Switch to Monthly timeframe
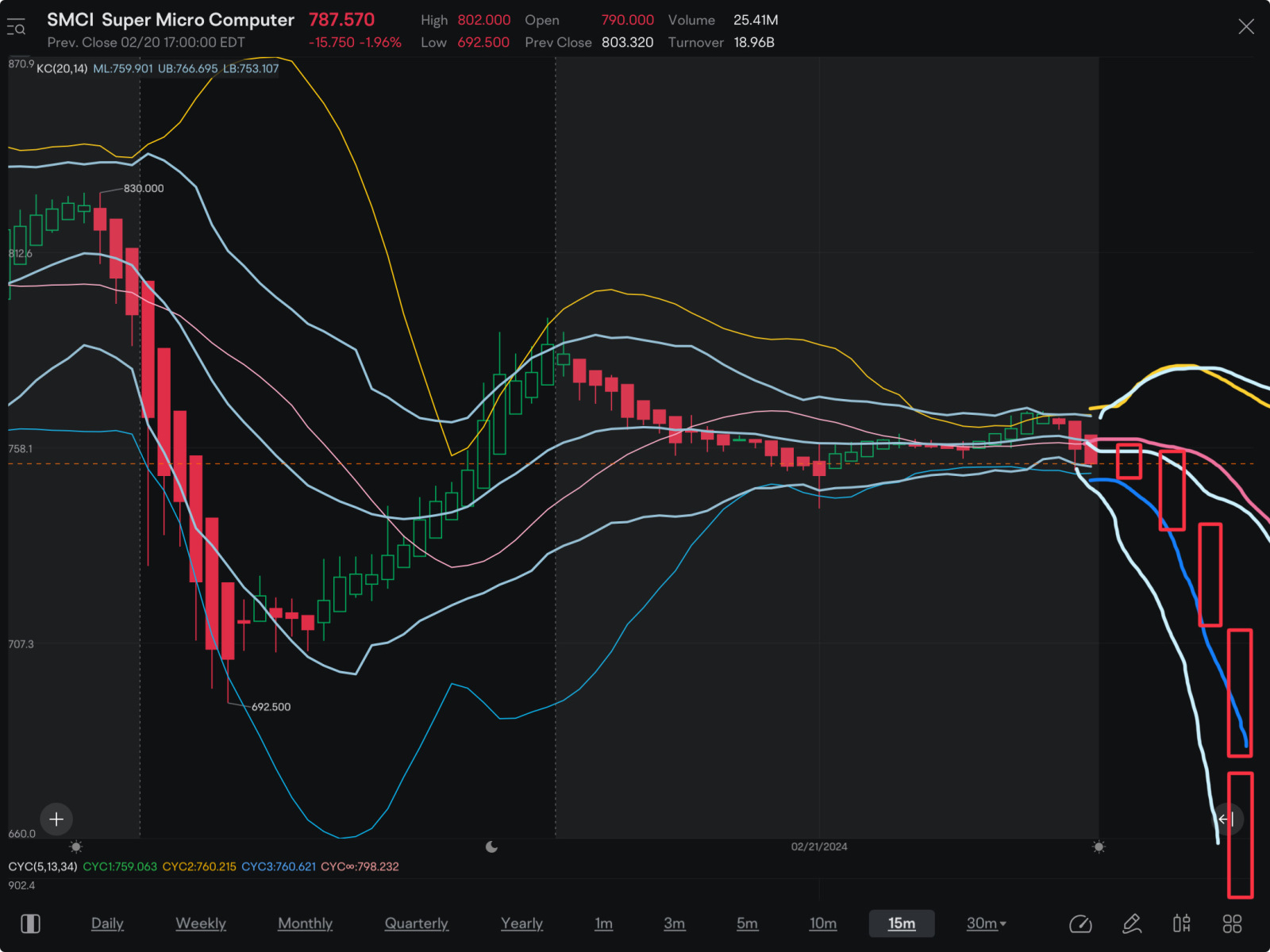The image size is (1270, 952). coord(305,923)
